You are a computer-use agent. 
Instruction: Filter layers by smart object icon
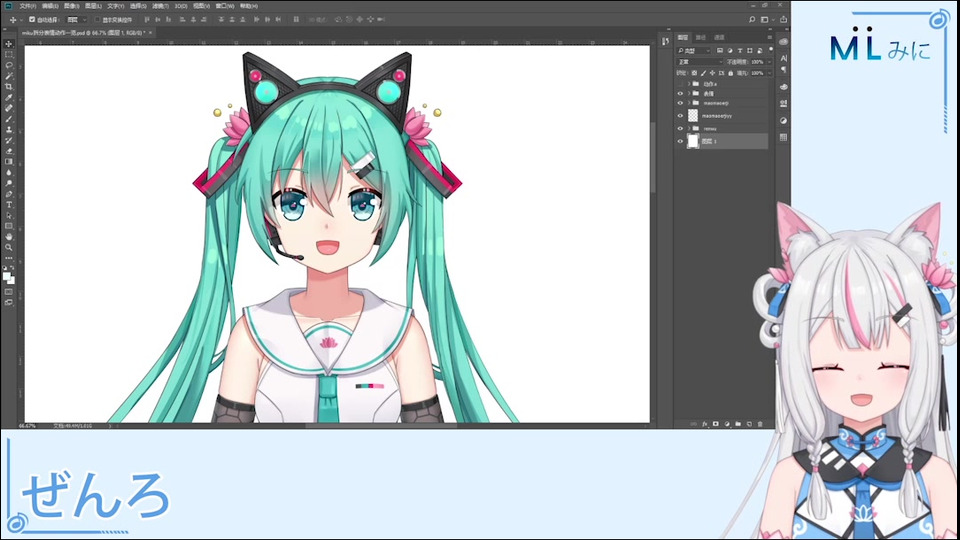pos(760,50)
